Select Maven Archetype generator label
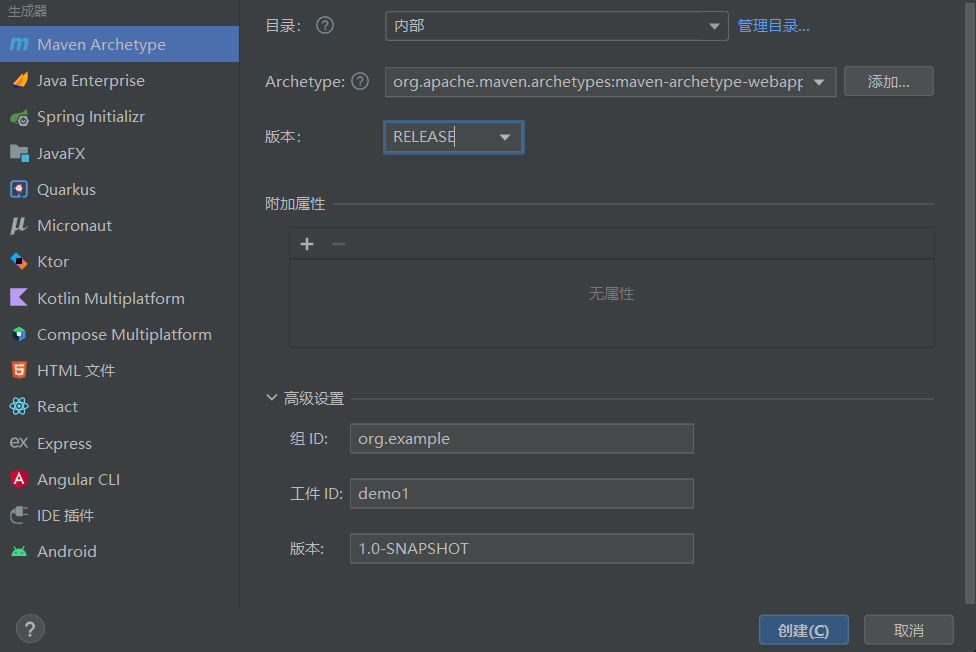 [101, 44]
